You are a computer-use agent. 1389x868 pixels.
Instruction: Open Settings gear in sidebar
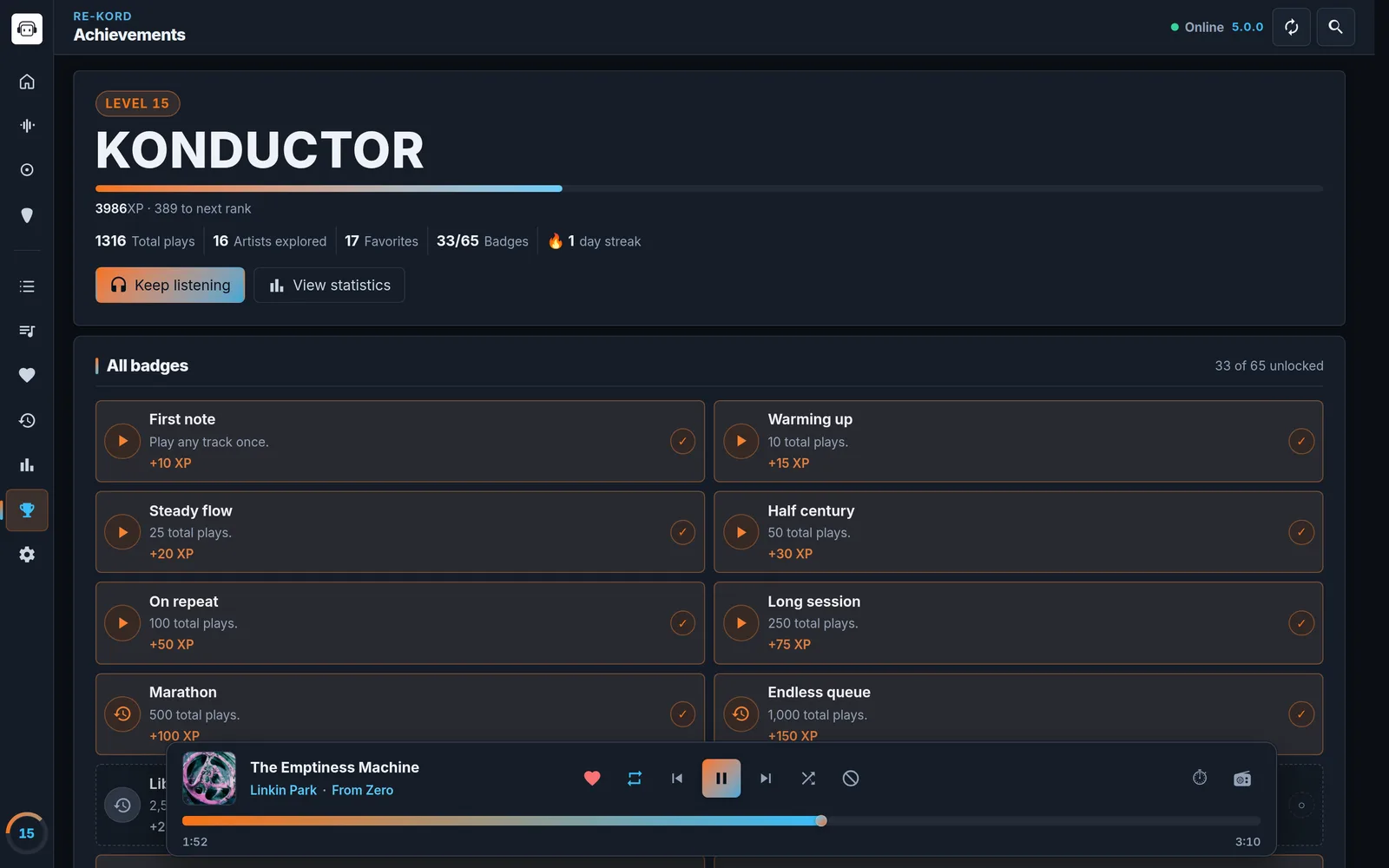(x=27, y=555)
